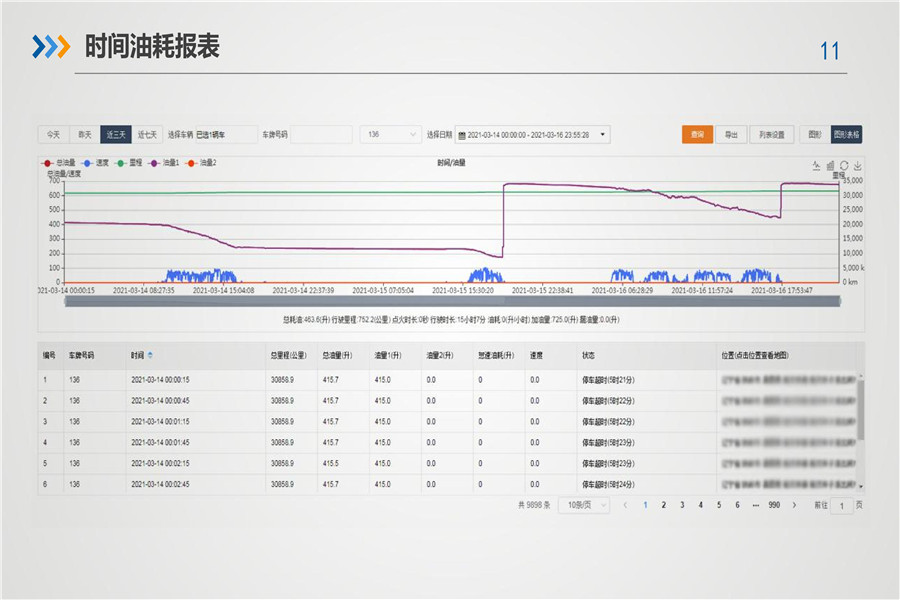
Task: Select the 近七天 tab
Action: (x=148, y=134)
